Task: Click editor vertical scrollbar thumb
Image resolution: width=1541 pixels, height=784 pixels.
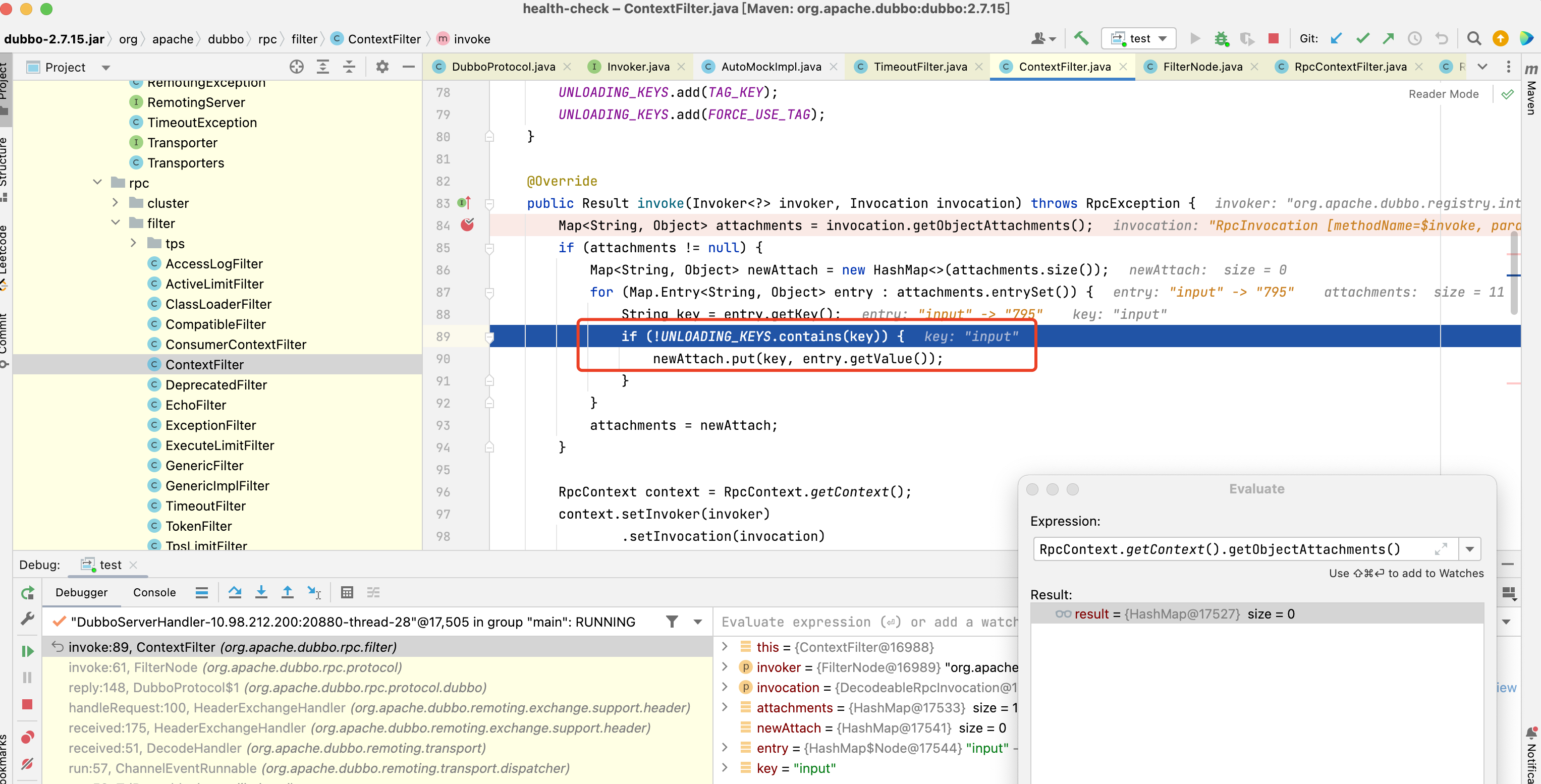Action: point(1514,272)
